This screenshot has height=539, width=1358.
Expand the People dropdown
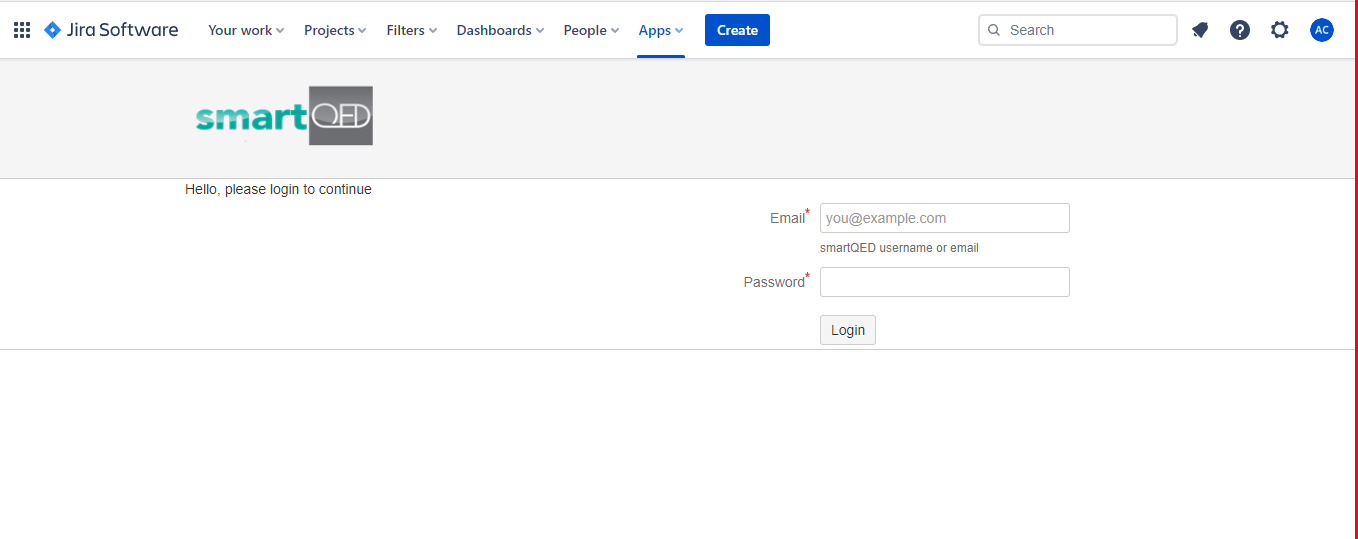(591, 30)
